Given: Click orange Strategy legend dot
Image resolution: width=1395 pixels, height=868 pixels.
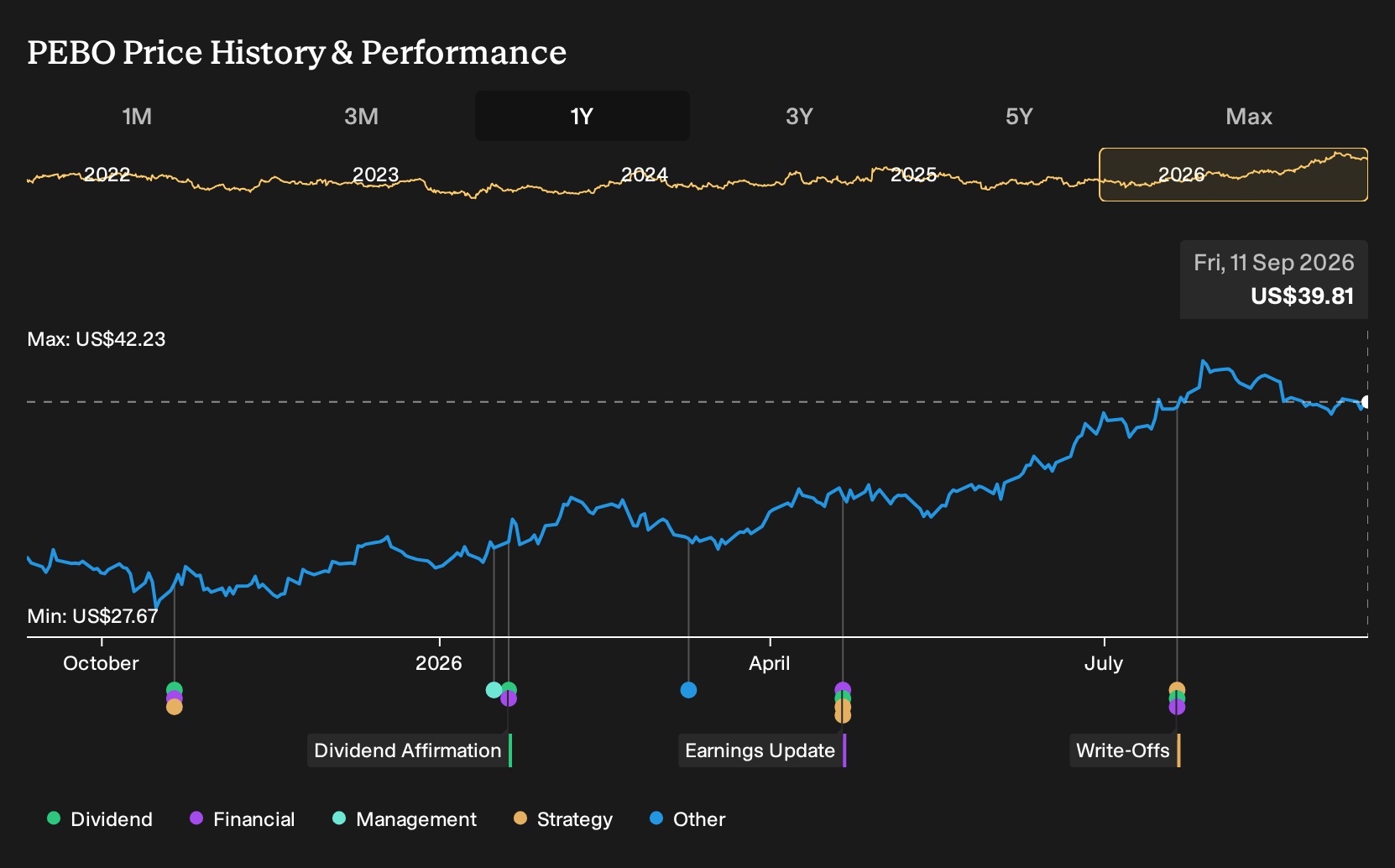Looking at the screenshot, I should (x=520, y=818).
